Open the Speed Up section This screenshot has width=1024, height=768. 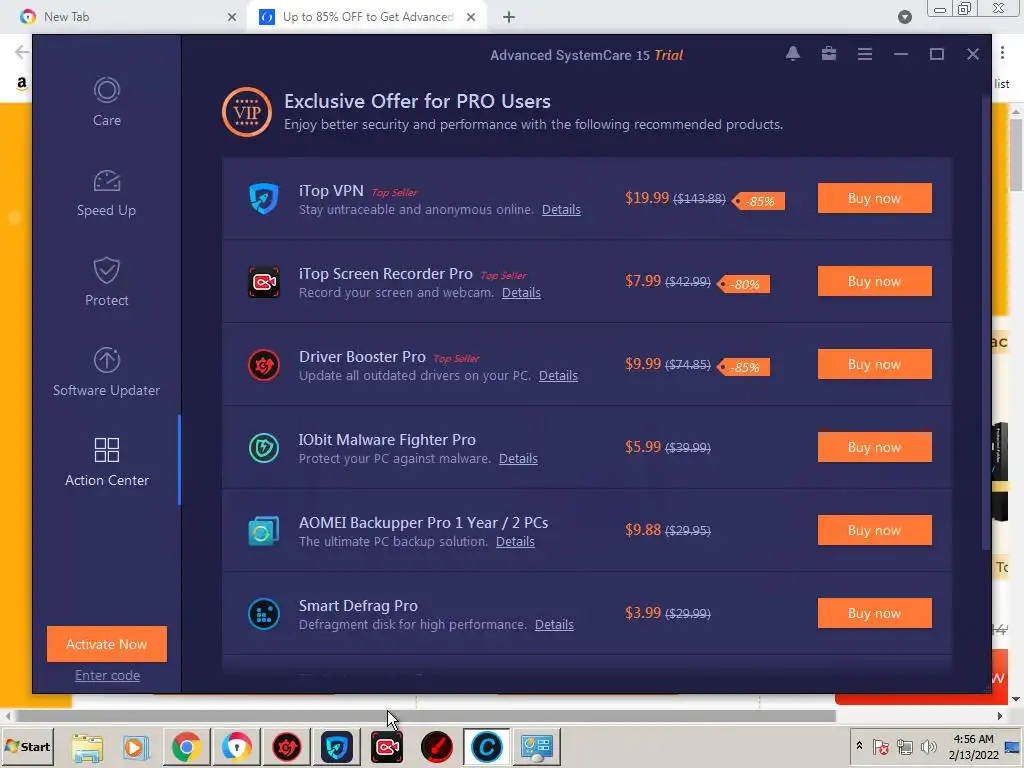click(x=106, y=193)
